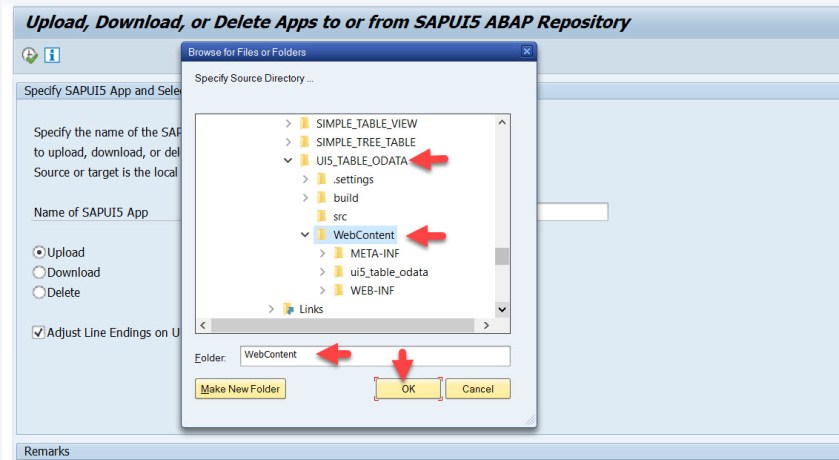Select the SIMPLE_TABLE_VIEW folder

[x=367, y=124]
